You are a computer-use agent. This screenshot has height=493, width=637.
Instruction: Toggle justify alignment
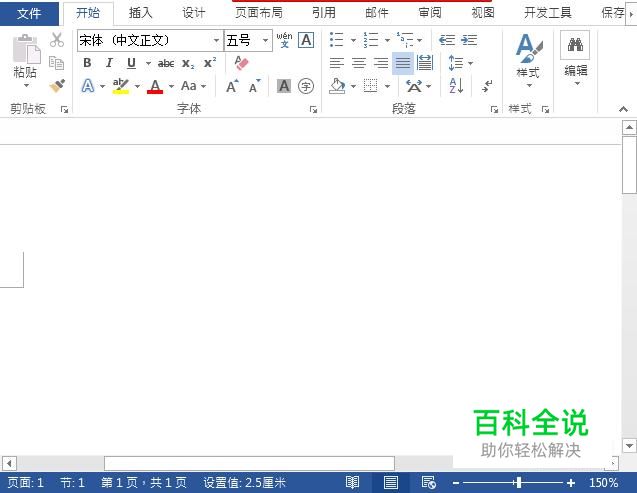pos(403,63)
